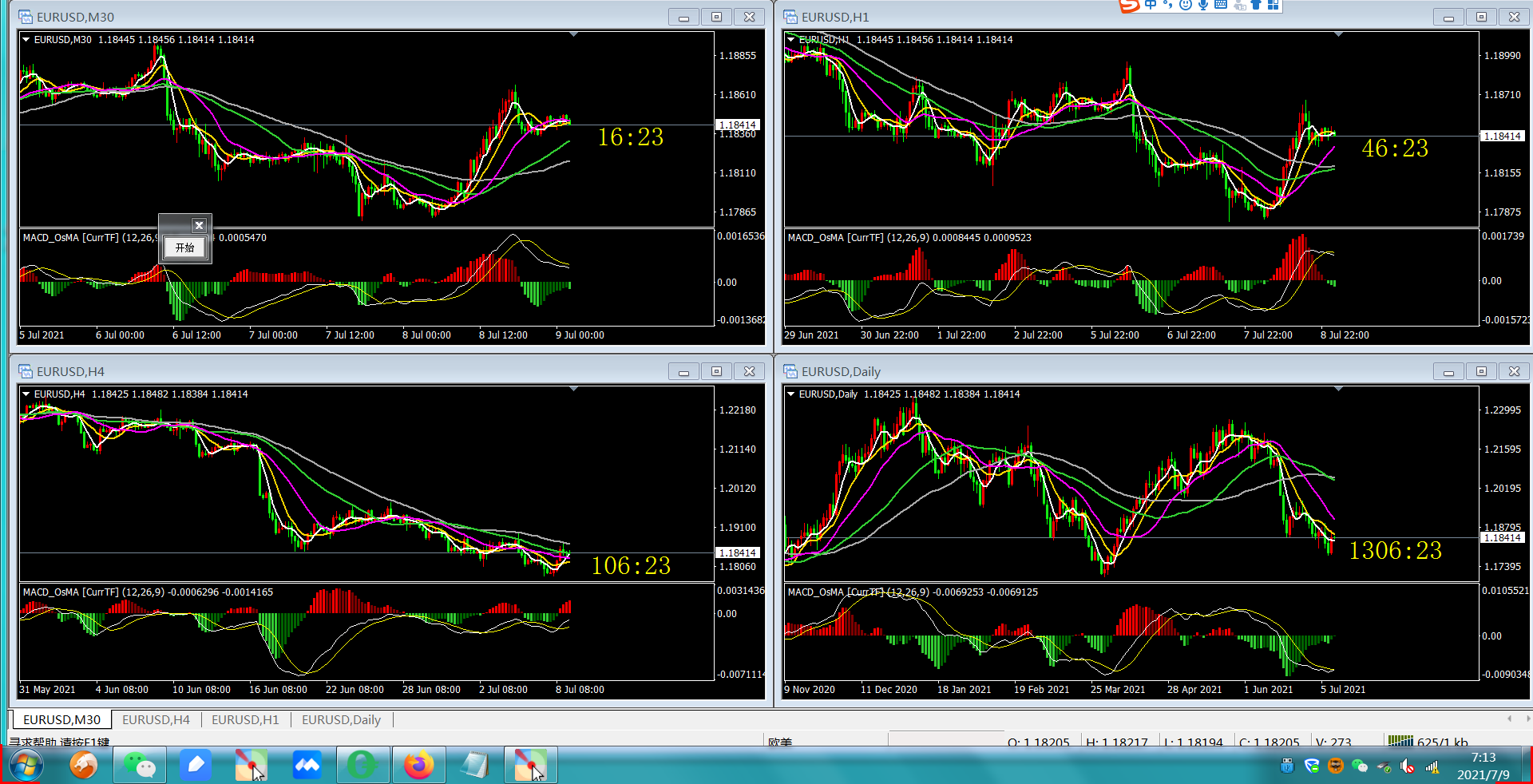This screenshot has height=784, width=1533.
Task: Expand the triangle beside EURUSD,H4 chart label
Action: (26, 394)
